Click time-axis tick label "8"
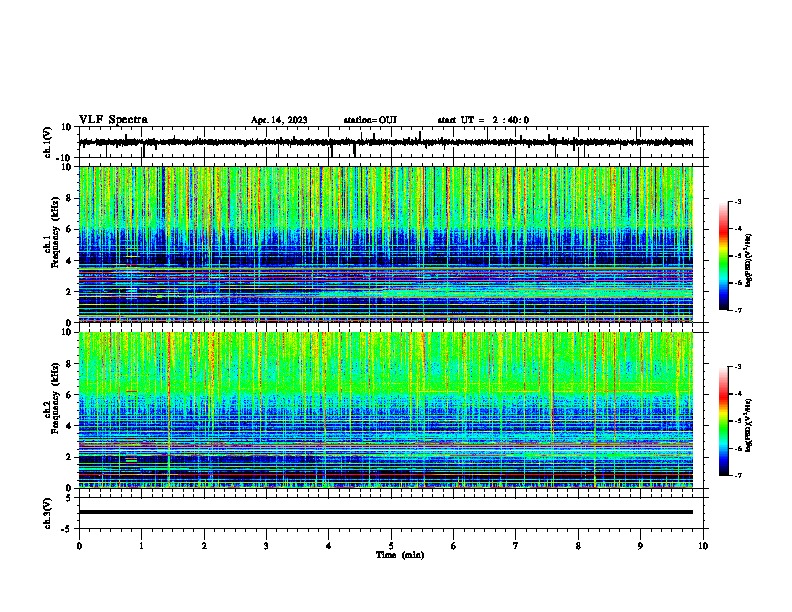792x612 pixels. point(578,546)
